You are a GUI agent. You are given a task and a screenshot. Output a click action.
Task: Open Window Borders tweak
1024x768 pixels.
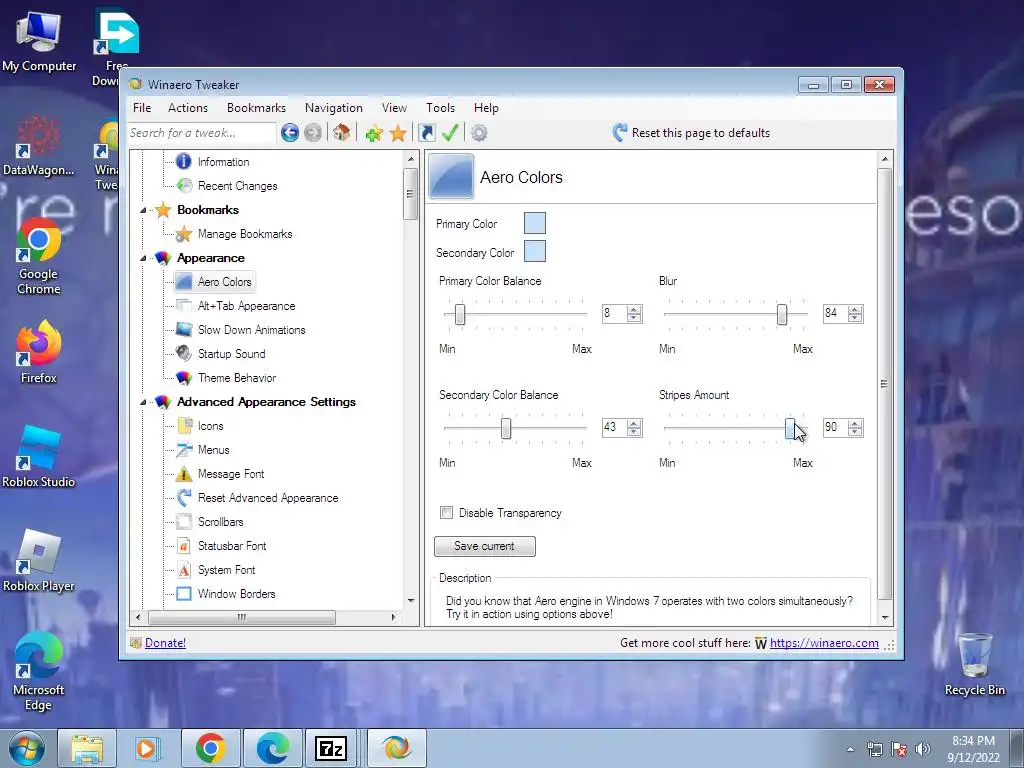[x=236, y=594]
